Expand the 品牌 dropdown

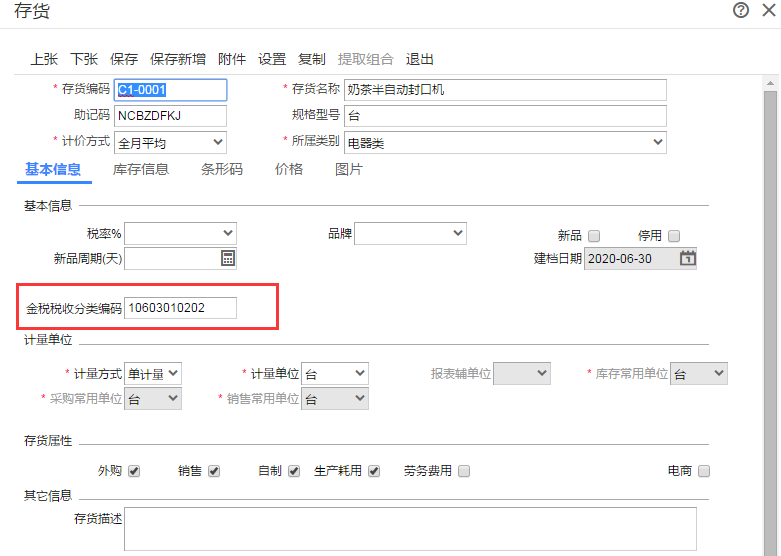coord(410,233)
